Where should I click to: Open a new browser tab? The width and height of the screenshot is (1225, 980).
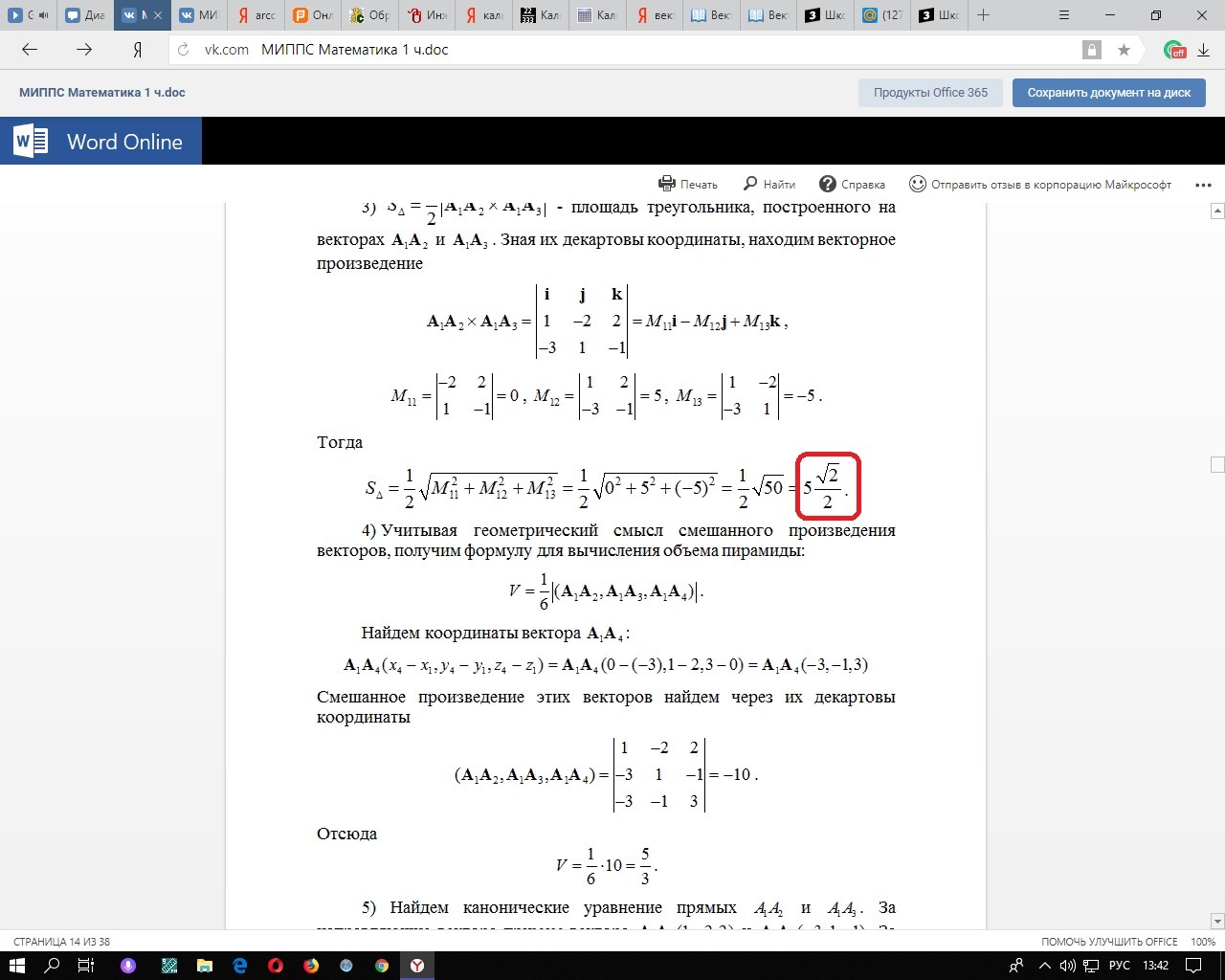tap(983, 15)
